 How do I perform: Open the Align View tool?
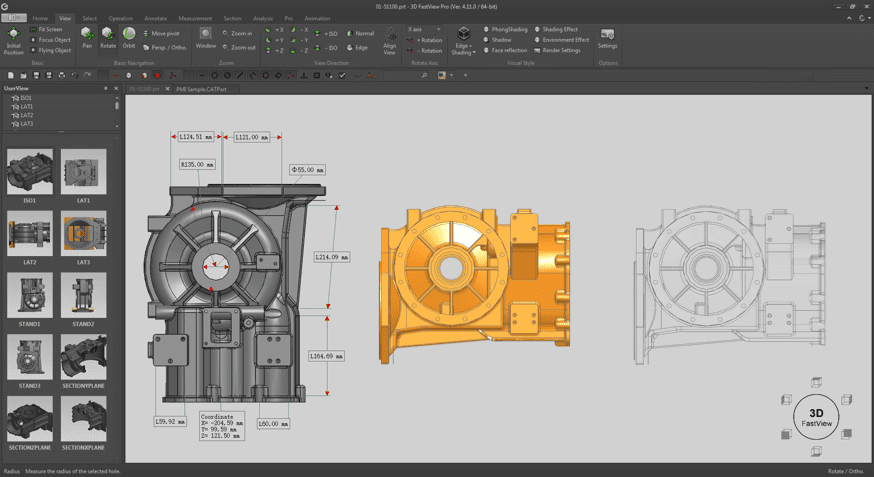[x=389, y=40]
